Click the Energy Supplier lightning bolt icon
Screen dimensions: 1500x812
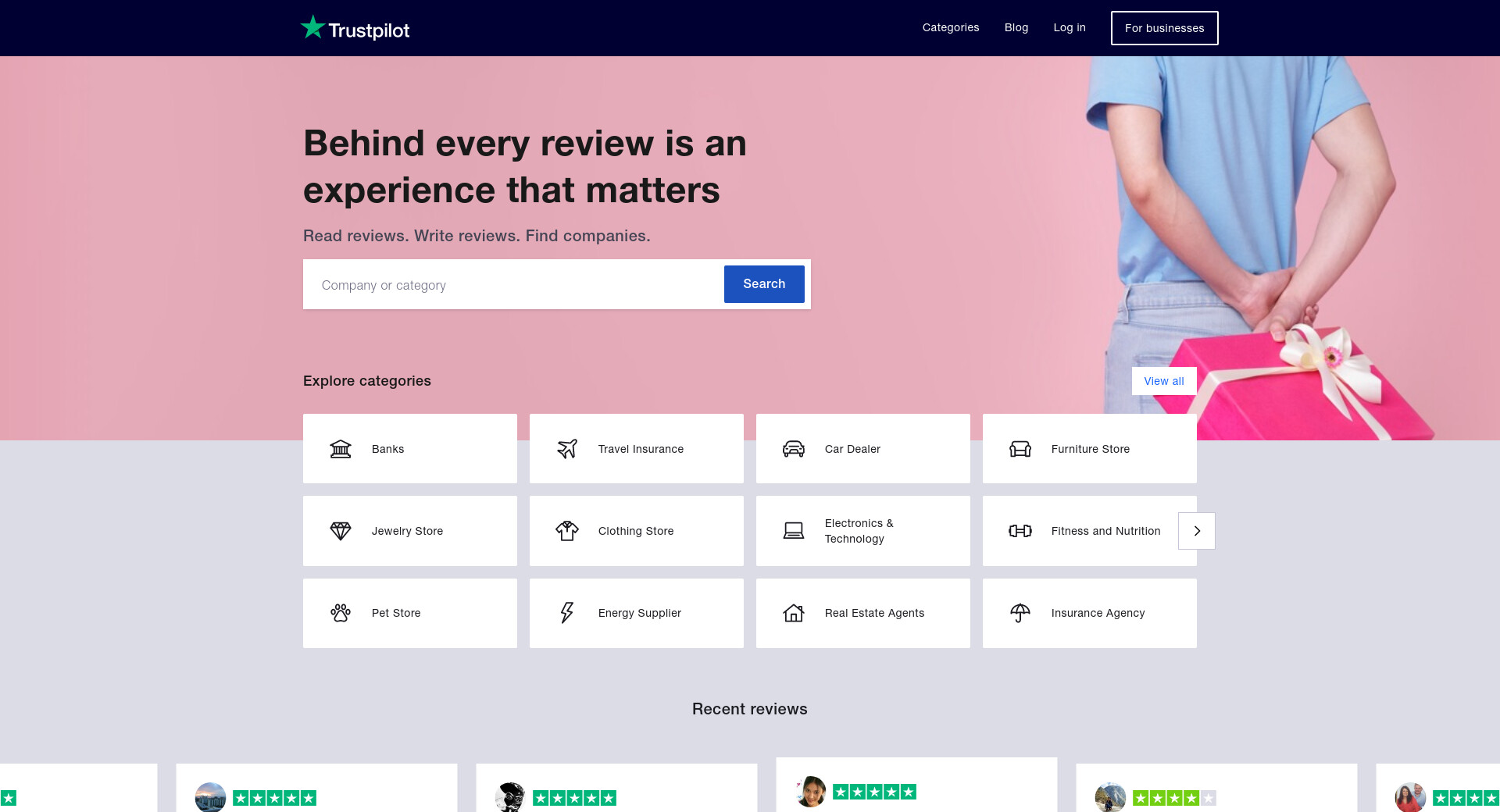point(567,613)
